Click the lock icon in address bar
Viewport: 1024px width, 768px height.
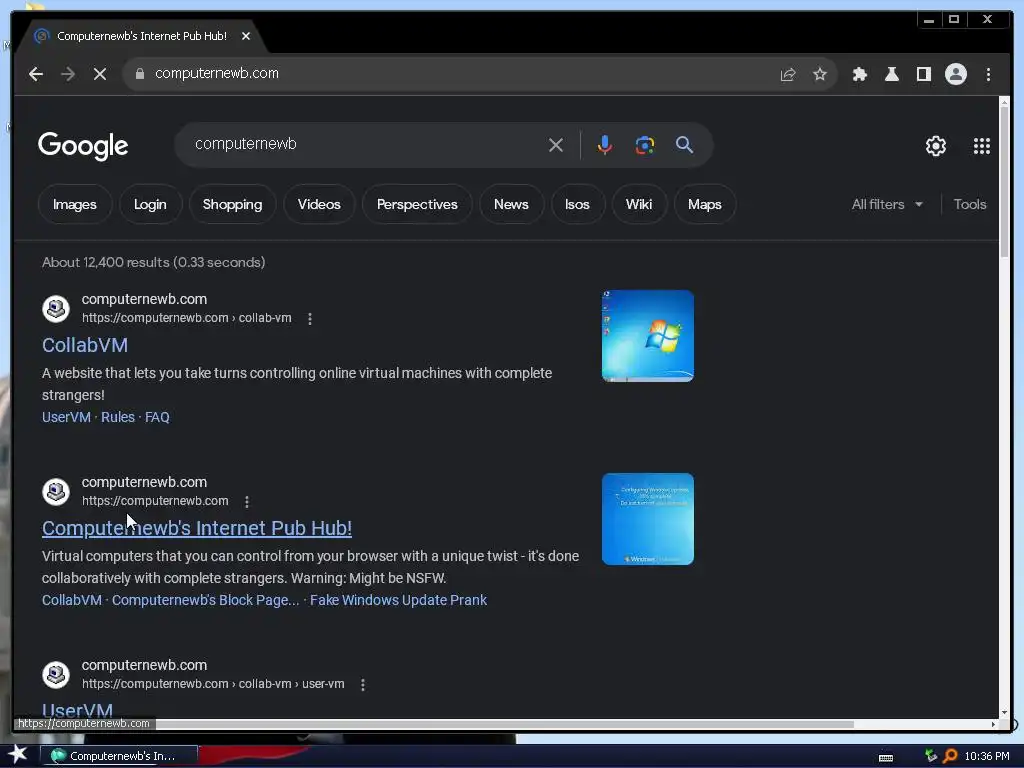tap(139, 74)
